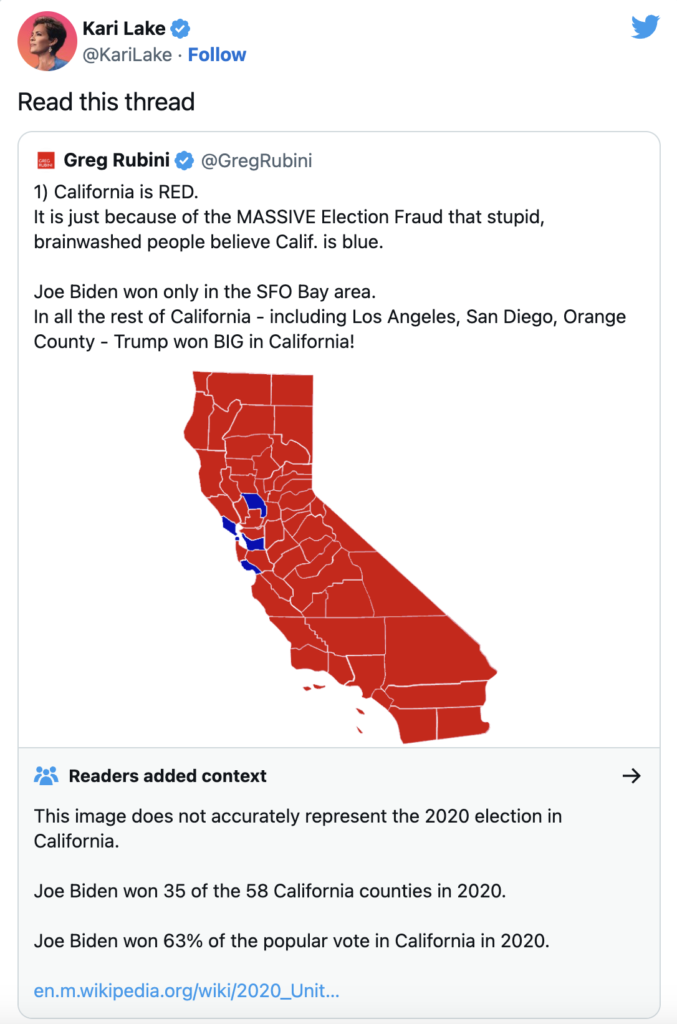Click Kari Lake's blue verified badge
Image resolution: width=677 pixels, height=1024 pixels.
tap(180, 29)
